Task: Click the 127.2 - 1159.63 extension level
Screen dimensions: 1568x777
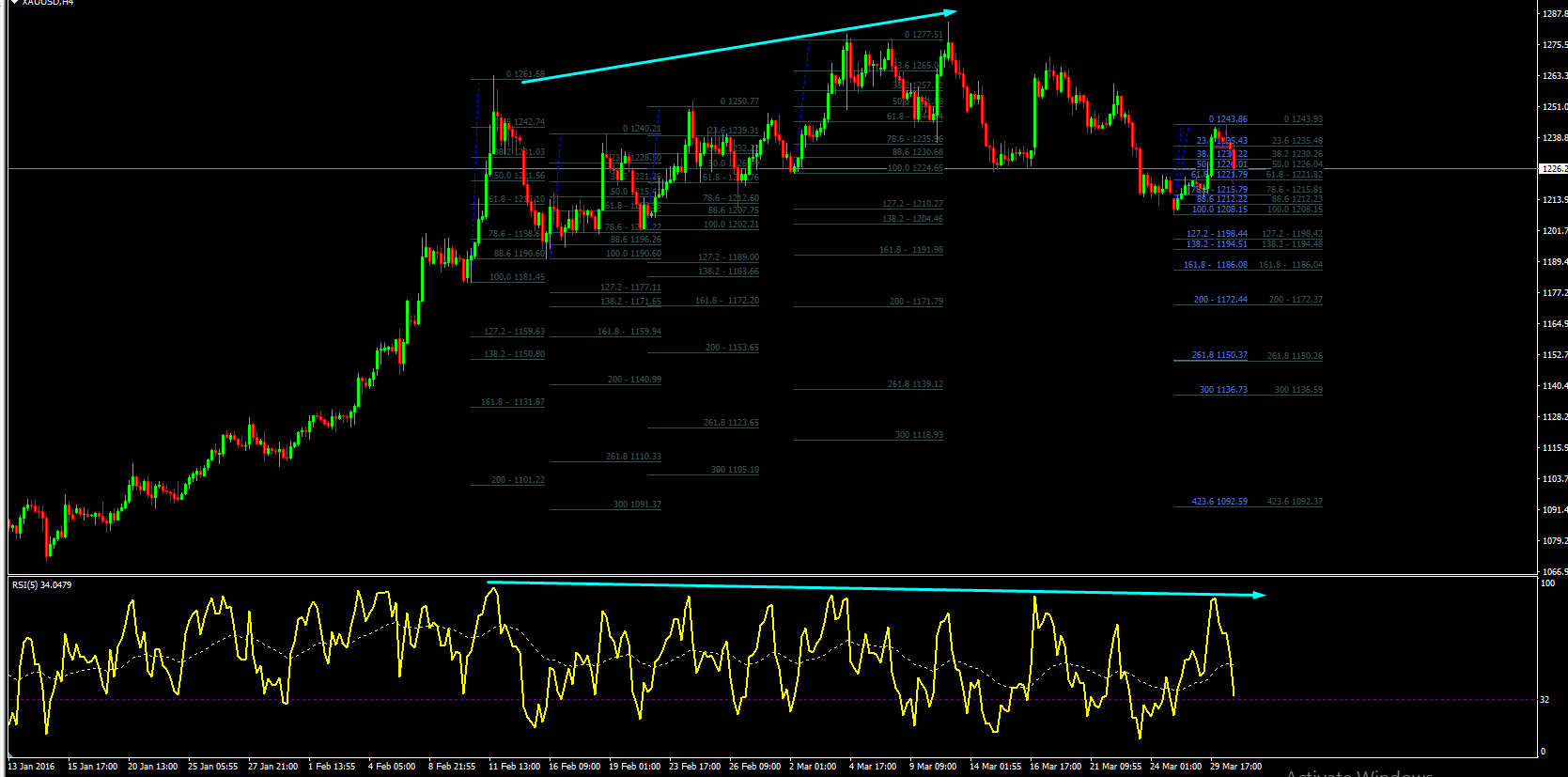Action: pyautogui.click(x=514, y=332)
